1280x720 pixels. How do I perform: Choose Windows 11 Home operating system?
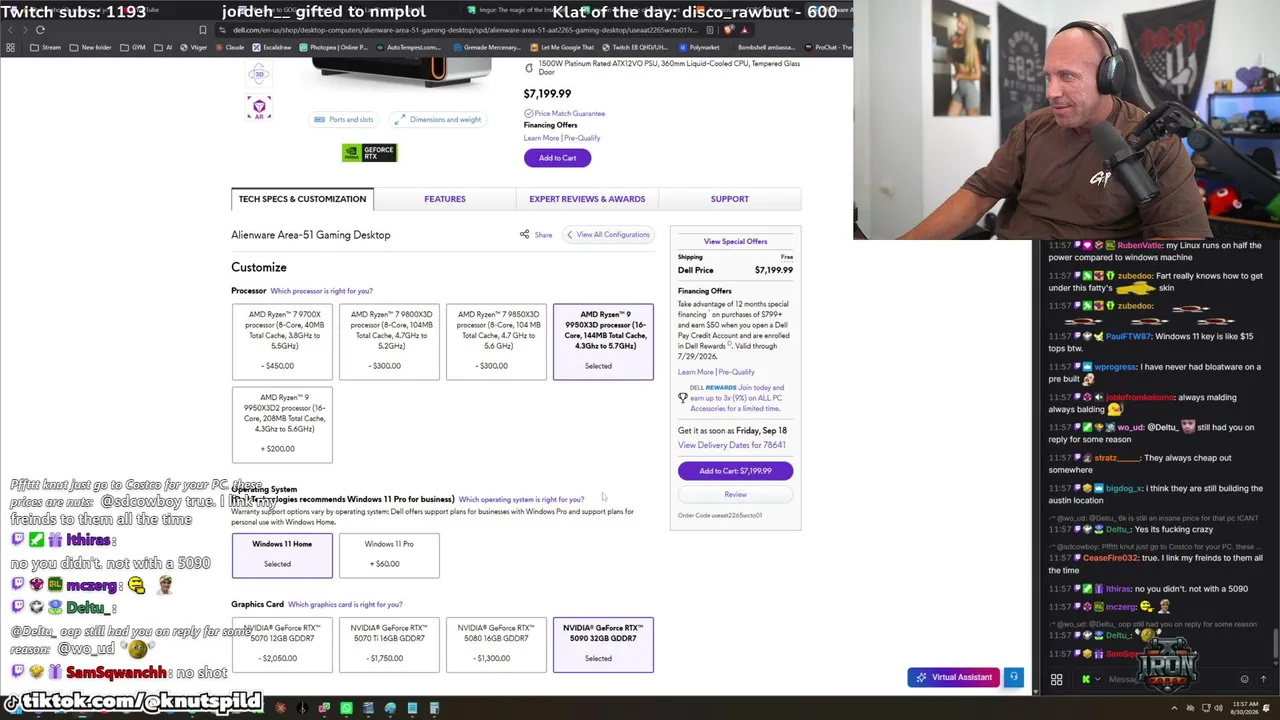click(282, 555)
